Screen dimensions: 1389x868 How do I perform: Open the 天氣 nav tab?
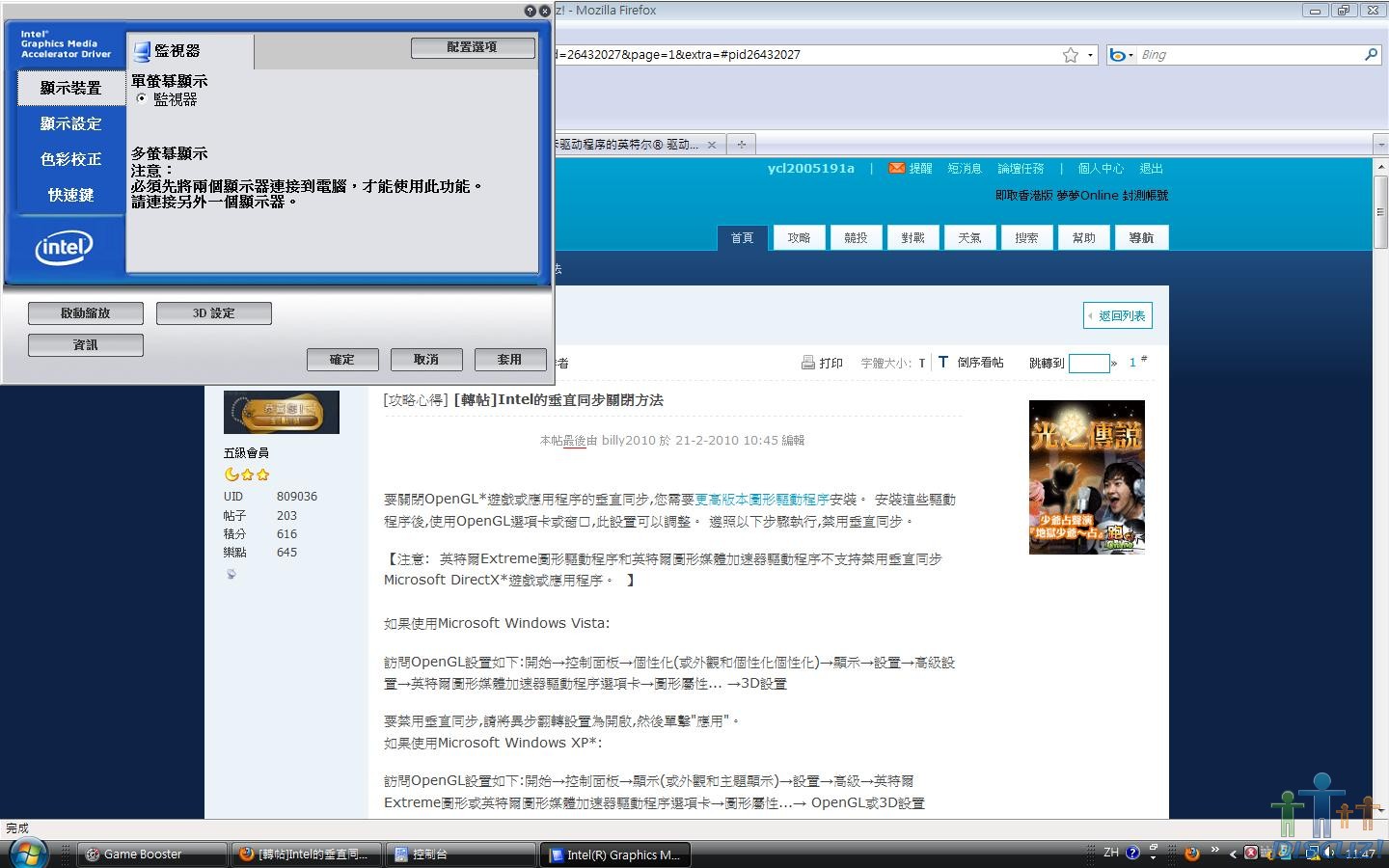(969, 238)
